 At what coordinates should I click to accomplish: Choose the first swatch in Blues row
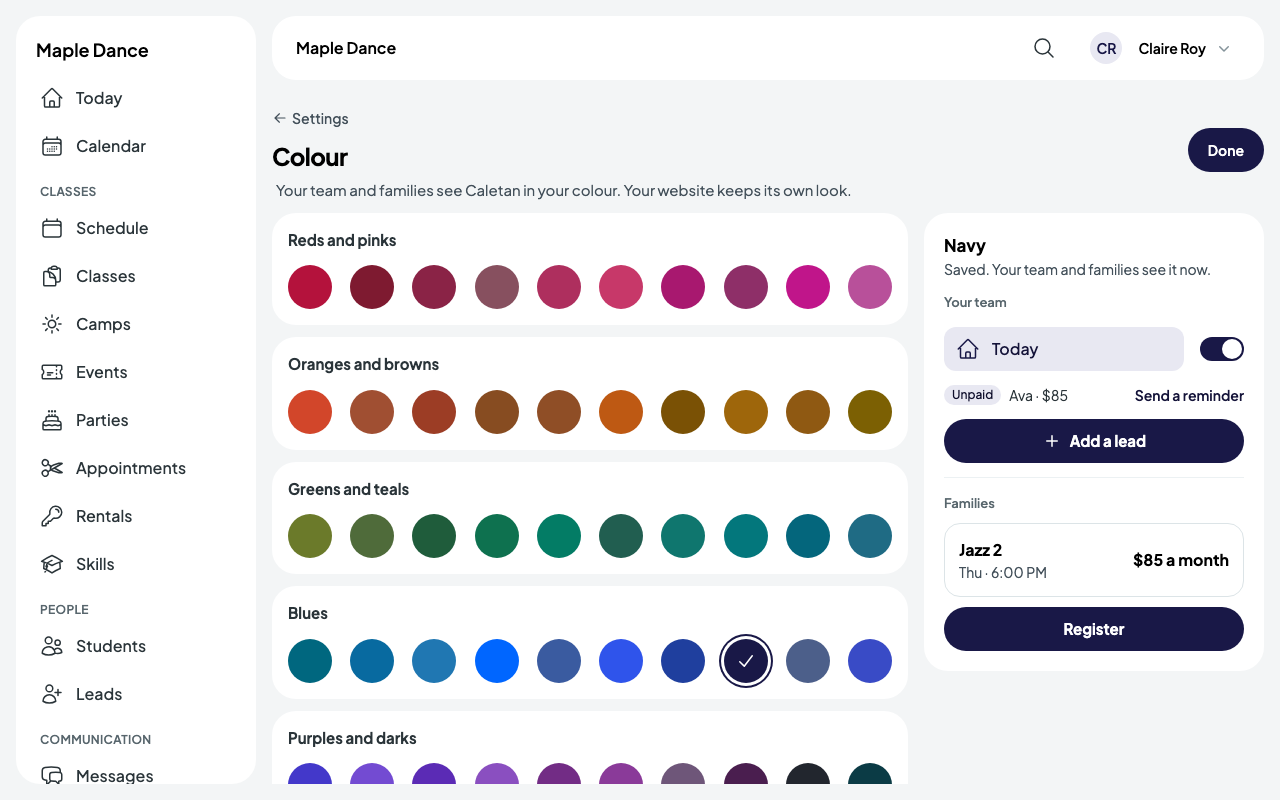[x=310, y=661]
